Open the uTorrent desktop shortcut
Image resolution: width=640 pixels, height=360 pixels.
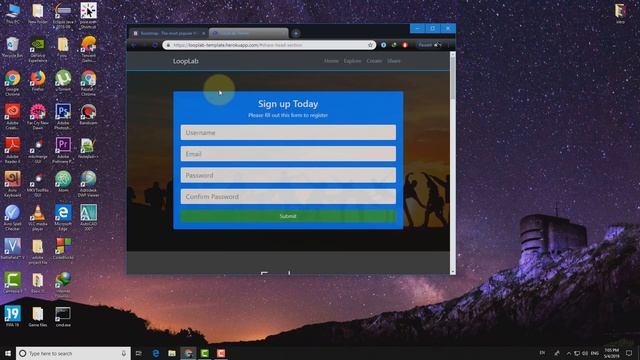63,80
